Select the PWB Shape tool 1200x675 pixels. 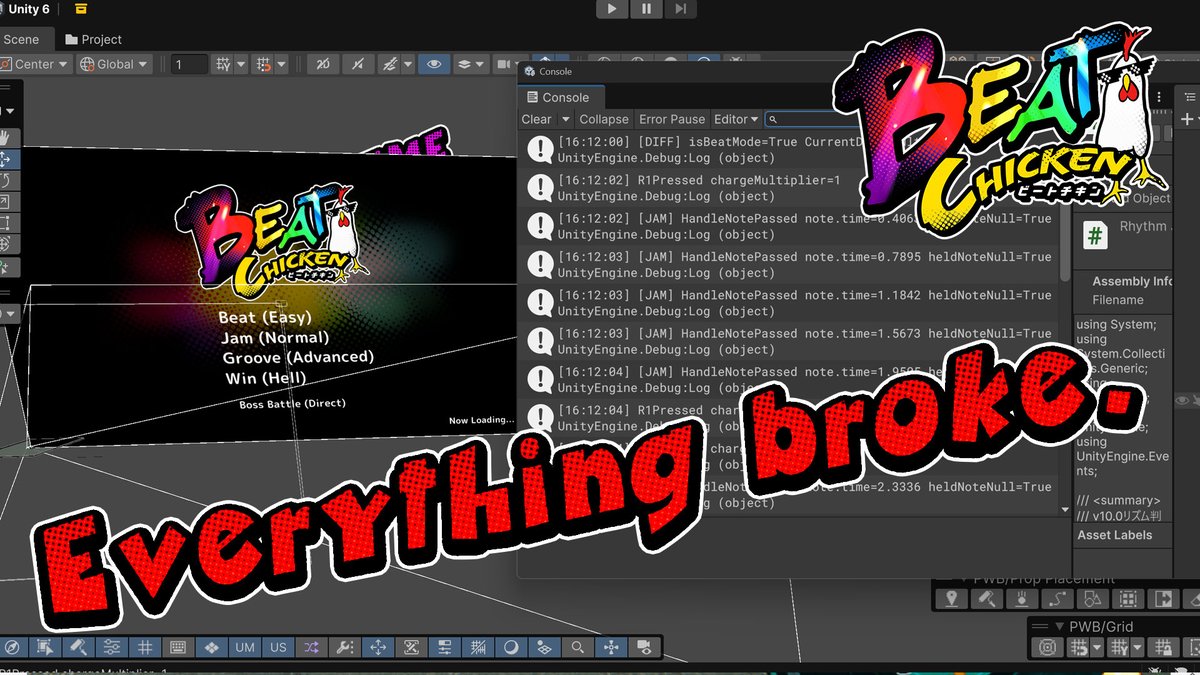coord(1092,598)
